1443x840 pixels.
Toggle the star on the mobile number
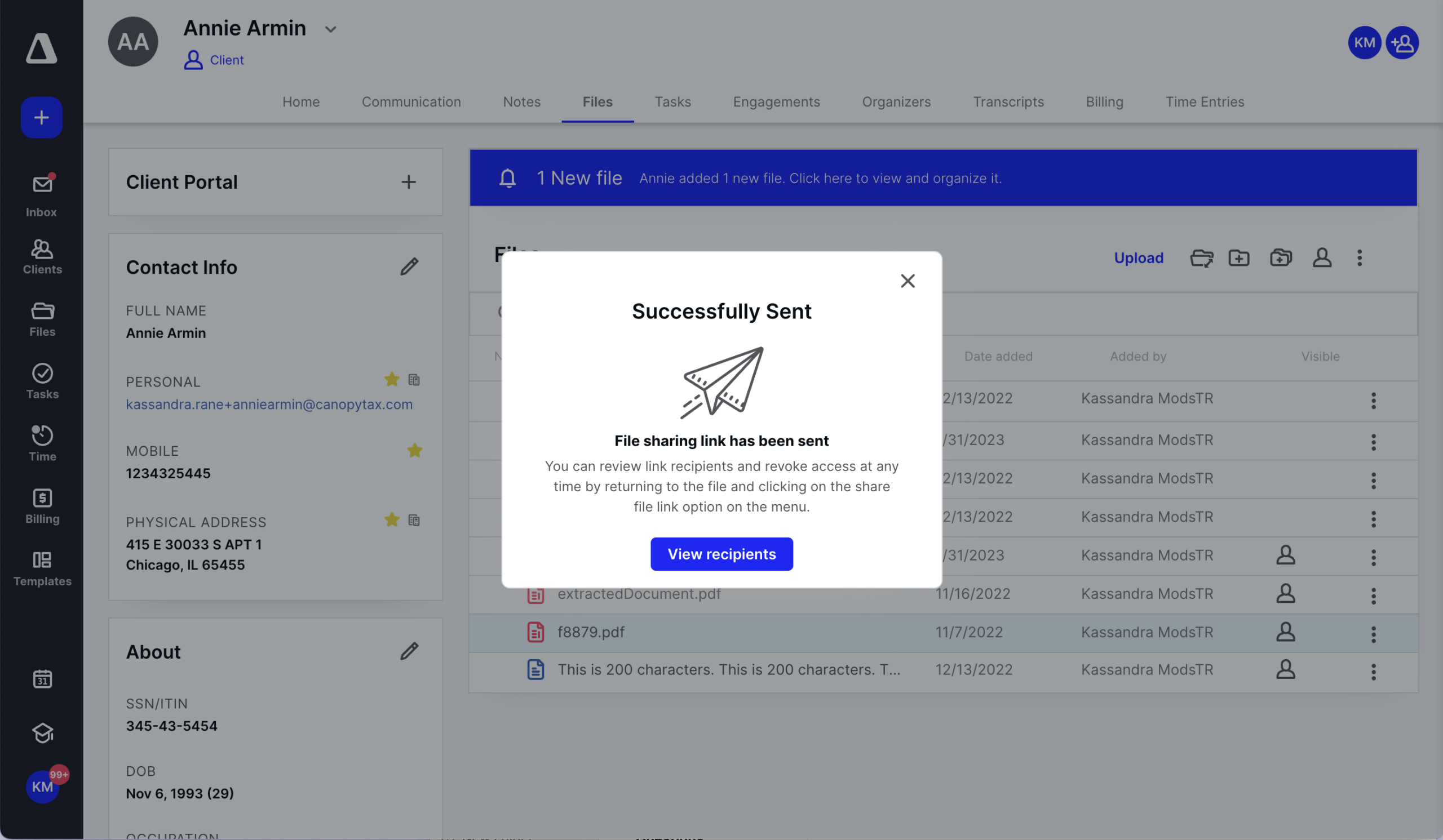[414, 450]
